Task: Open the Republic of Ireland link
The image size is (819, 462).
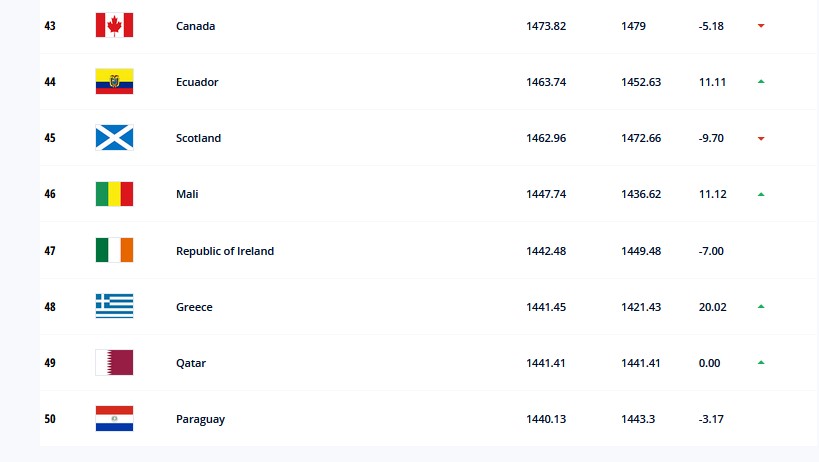Action: click(224, 251)
